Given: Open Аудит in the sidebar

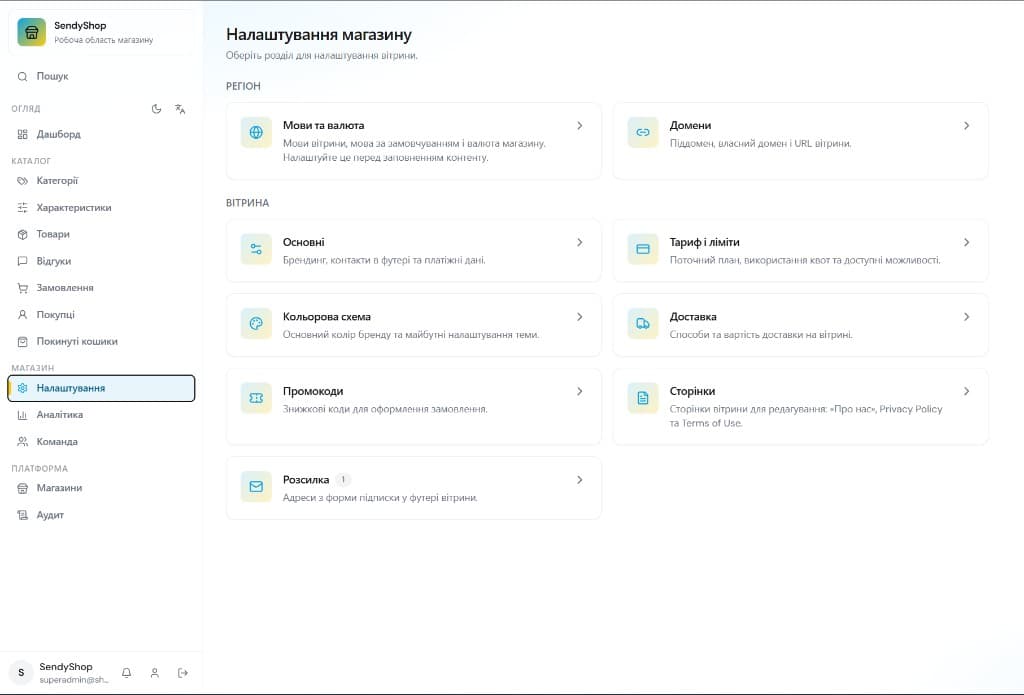Looking at the screenshot, I should point(101,515).
